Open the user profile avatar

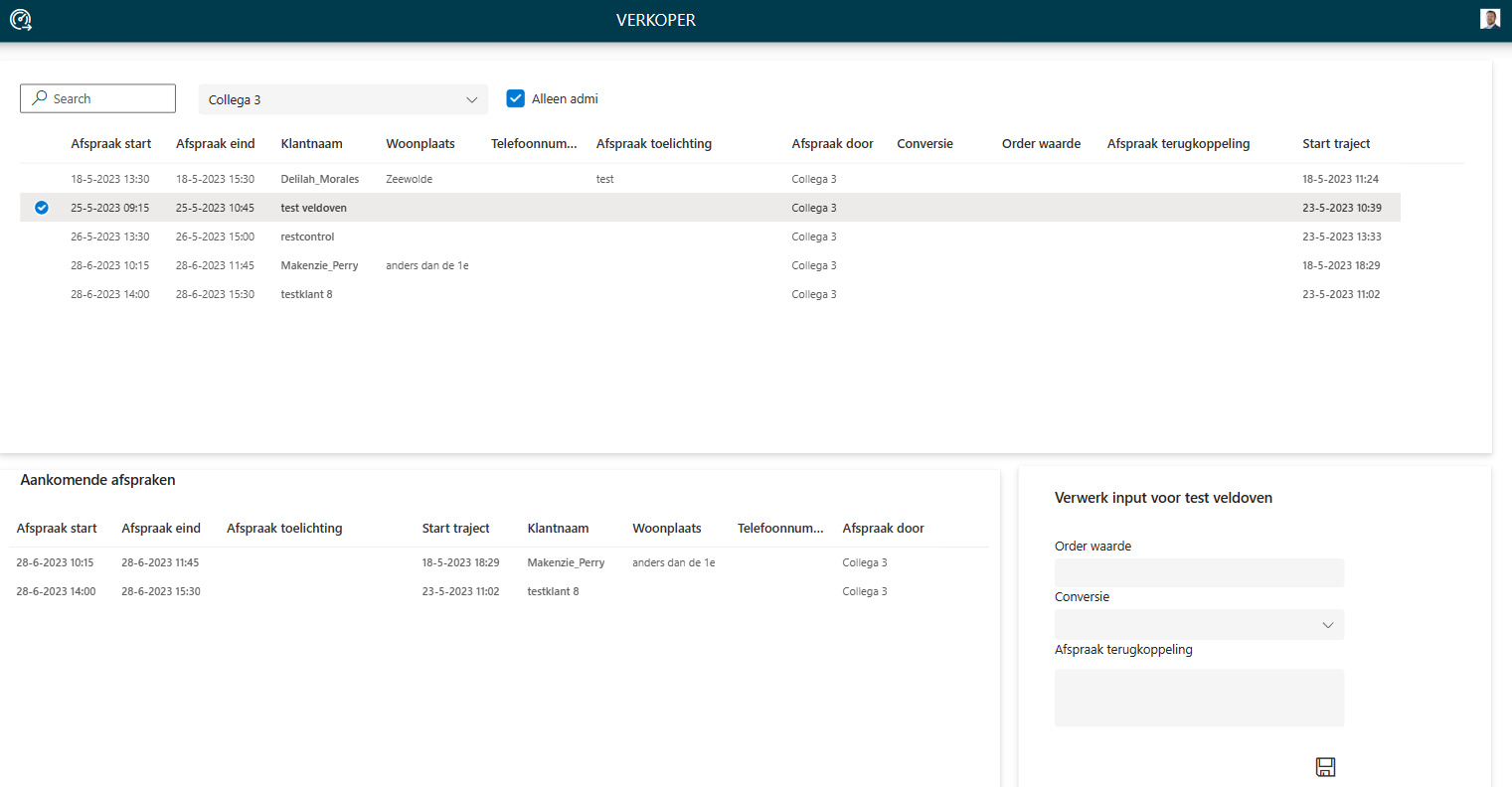click(x=1489, y=19)
